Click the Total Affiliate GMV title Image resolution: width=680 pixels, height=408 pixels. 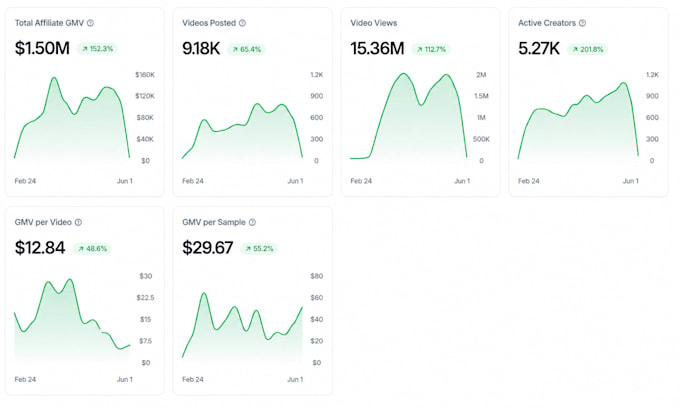[49, 23]
